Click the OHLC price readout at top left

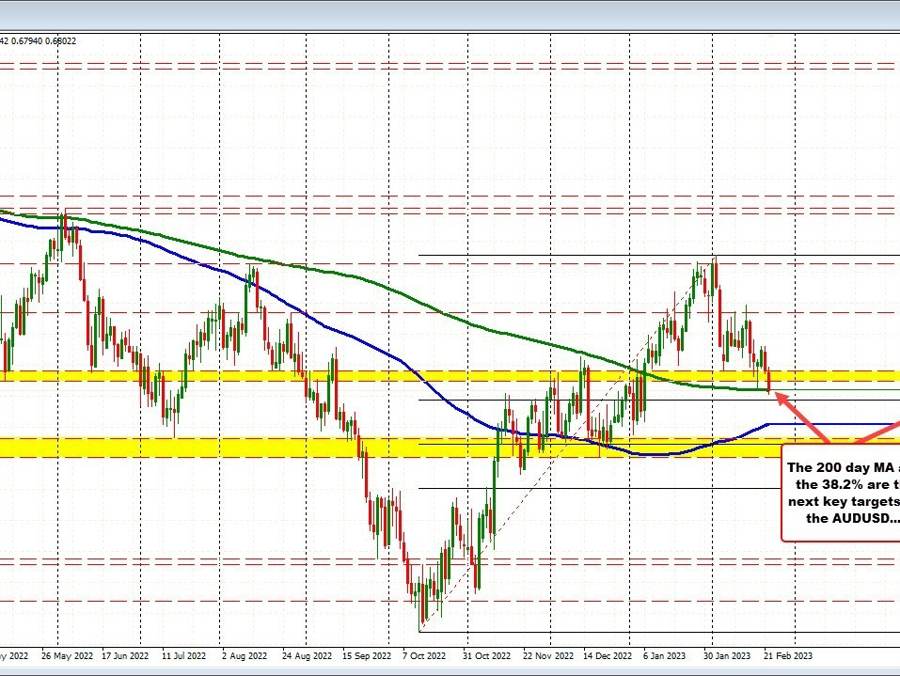tap(38, 41)
